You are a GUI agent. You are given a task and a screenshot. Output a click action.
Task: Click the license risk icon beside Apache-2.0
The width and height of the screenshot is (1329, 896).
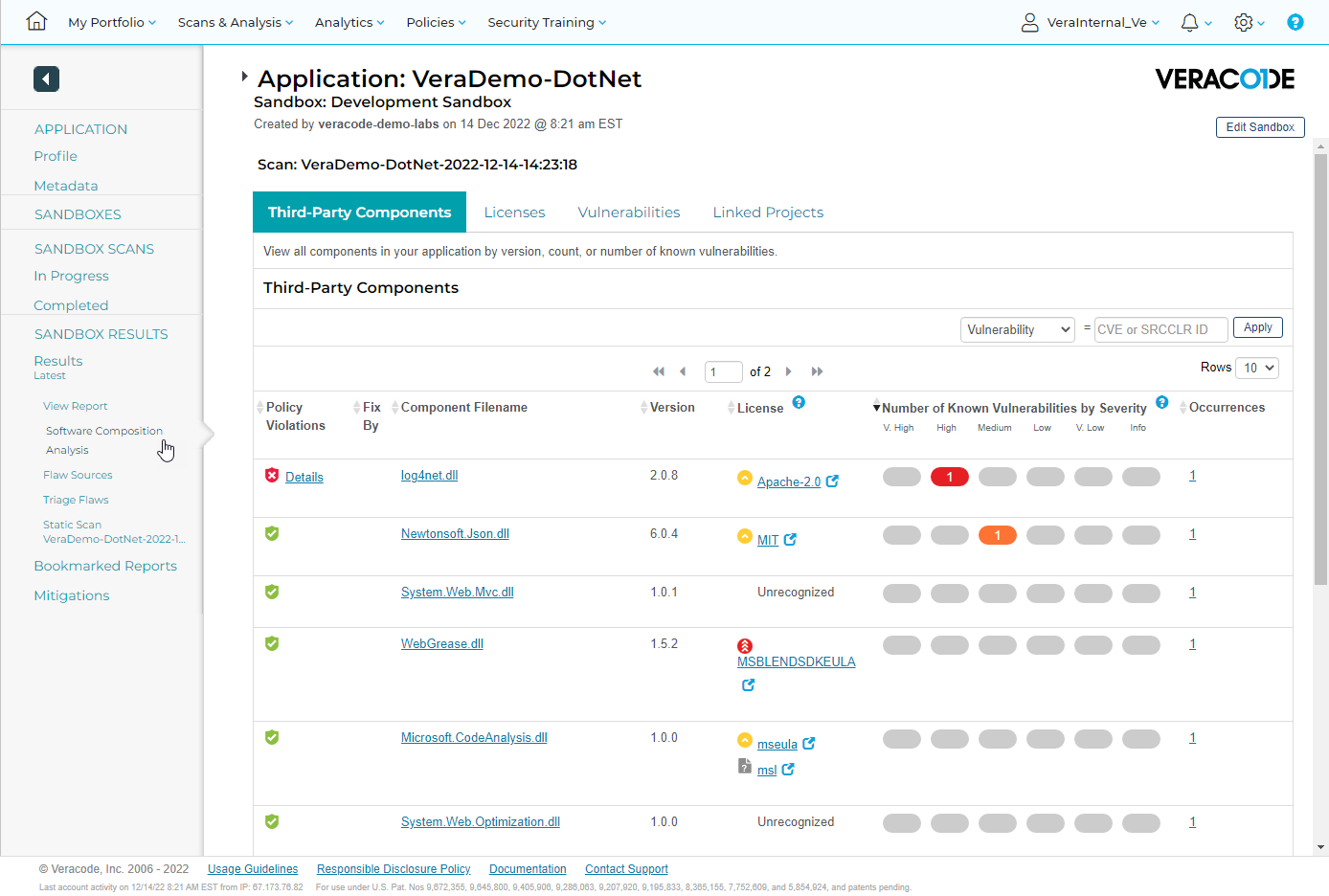coord(745,478)
